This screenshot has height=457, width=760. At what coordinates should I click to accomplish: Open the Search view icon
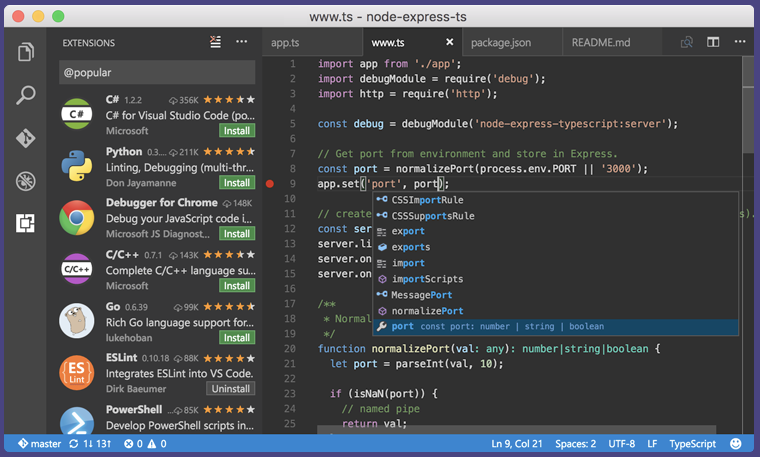tap(26, 96)
